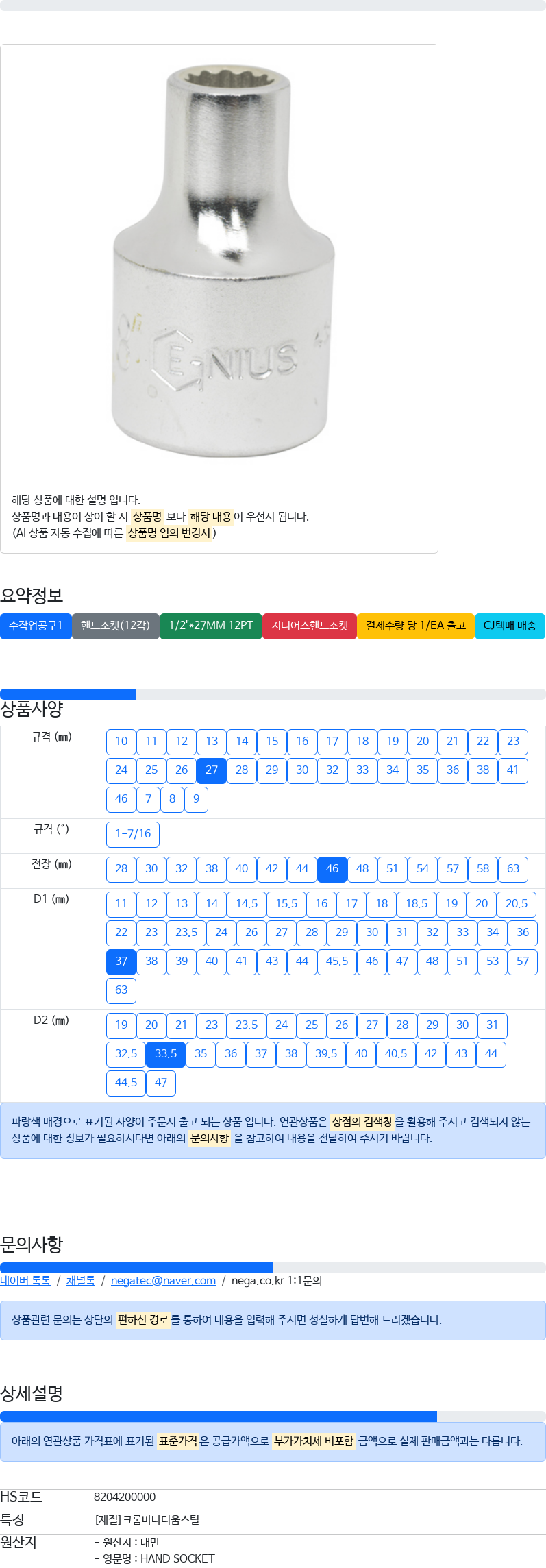Choose the 33.5 mm D2 option
Viewport: 546px width, 1568px height.
coord(166,1054)
